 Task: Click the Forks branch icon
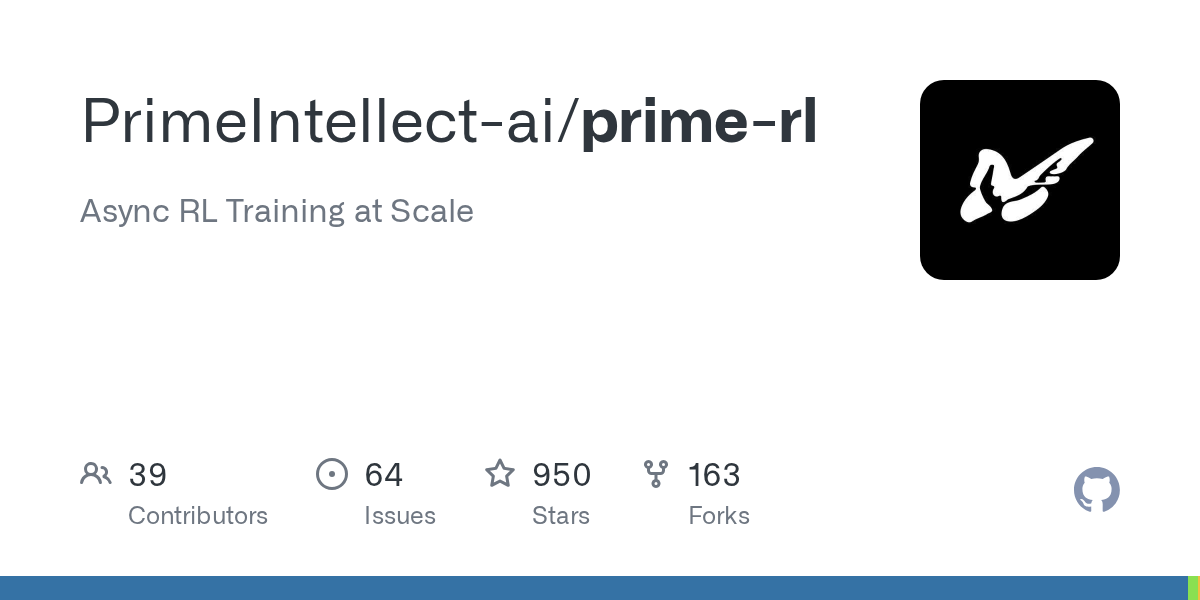tap(656, 474)
